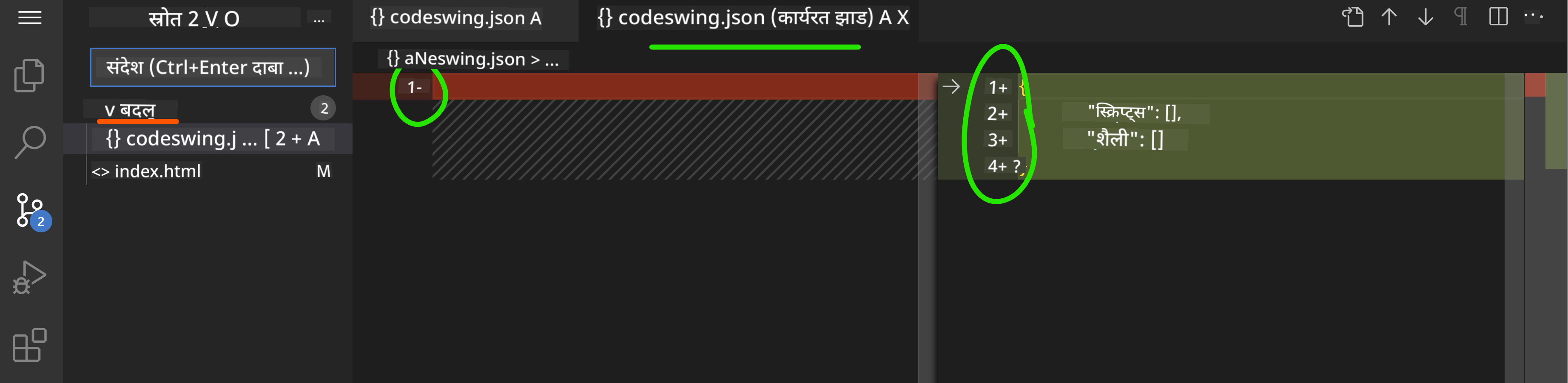The image size is (1568, 383).
Task: Toggle split inline diff view icon
Action: 1498,17
